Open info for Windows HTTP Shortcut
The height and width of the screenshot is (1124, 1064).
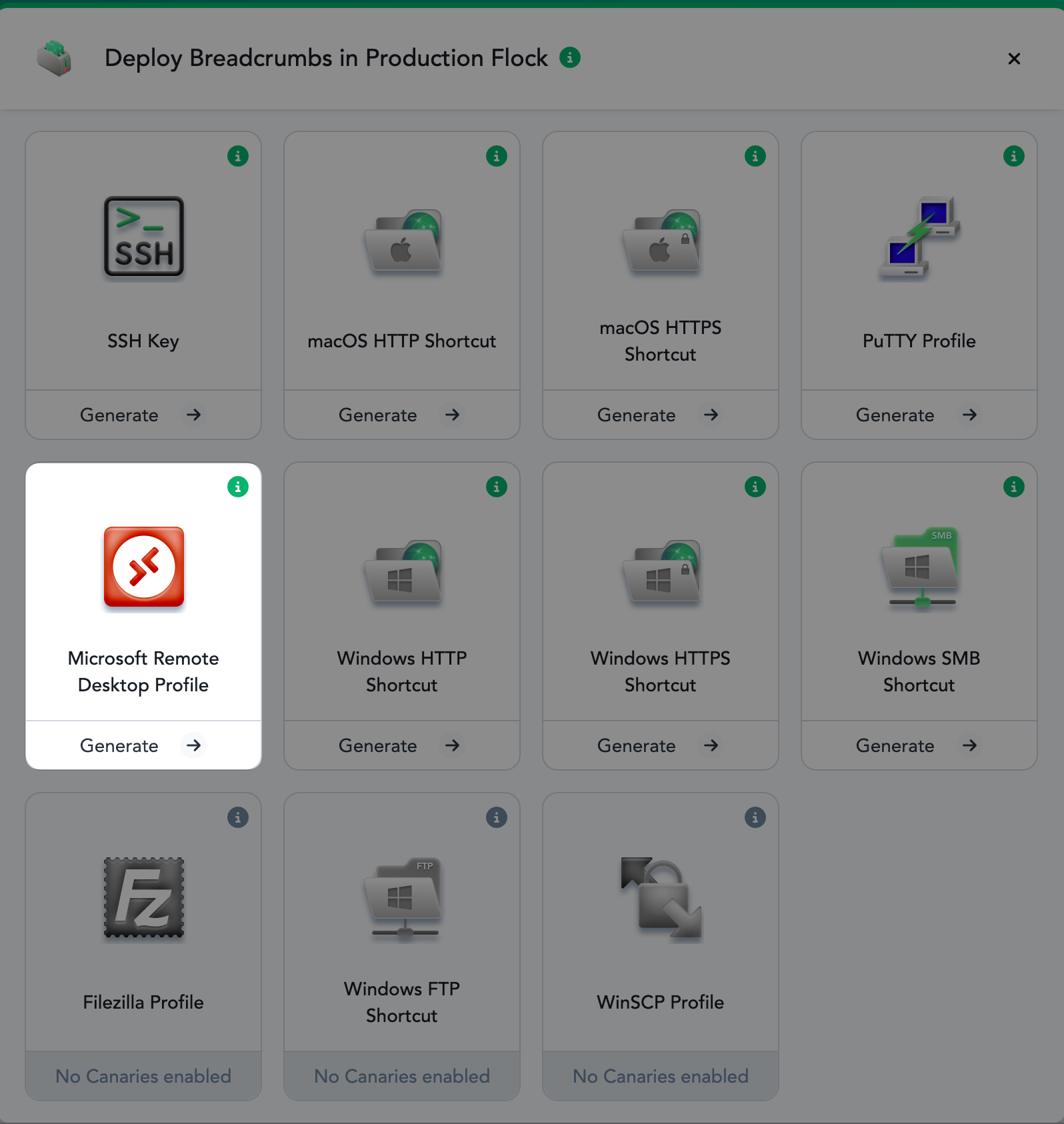[497, 487]
